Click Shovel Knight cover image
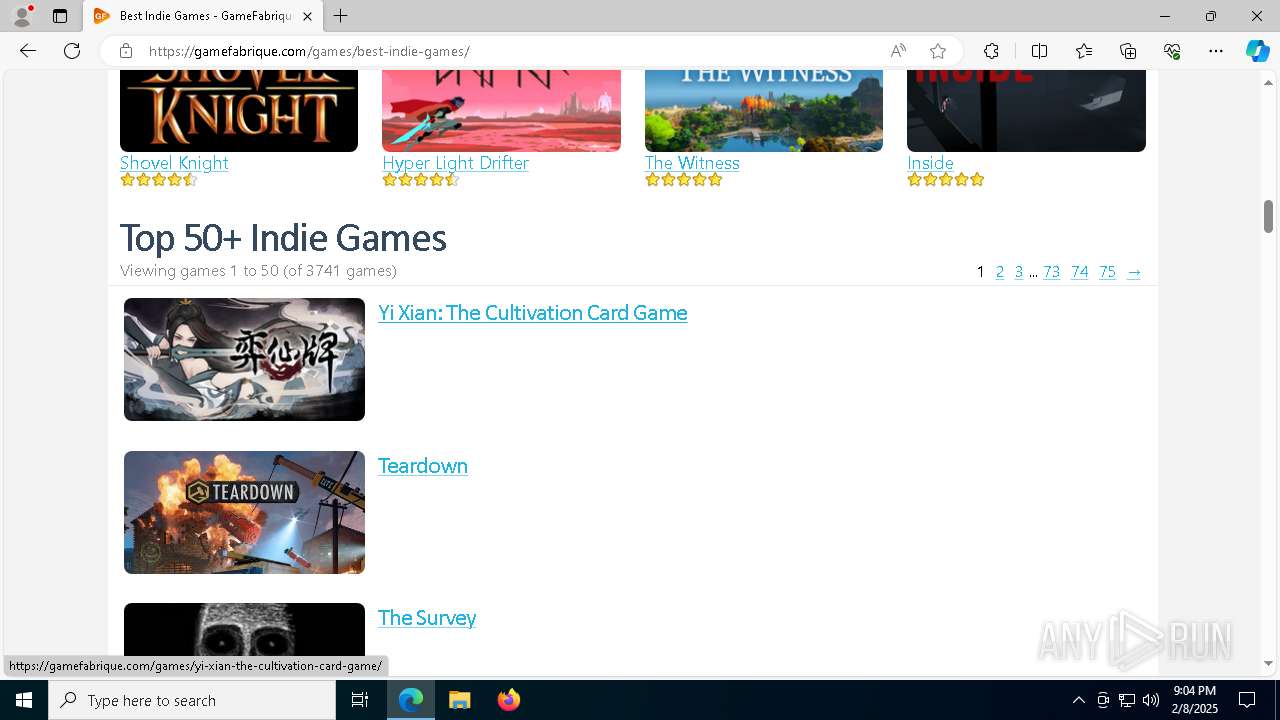Viewport: 1280px width, 720px height. [x=239, y=111]
